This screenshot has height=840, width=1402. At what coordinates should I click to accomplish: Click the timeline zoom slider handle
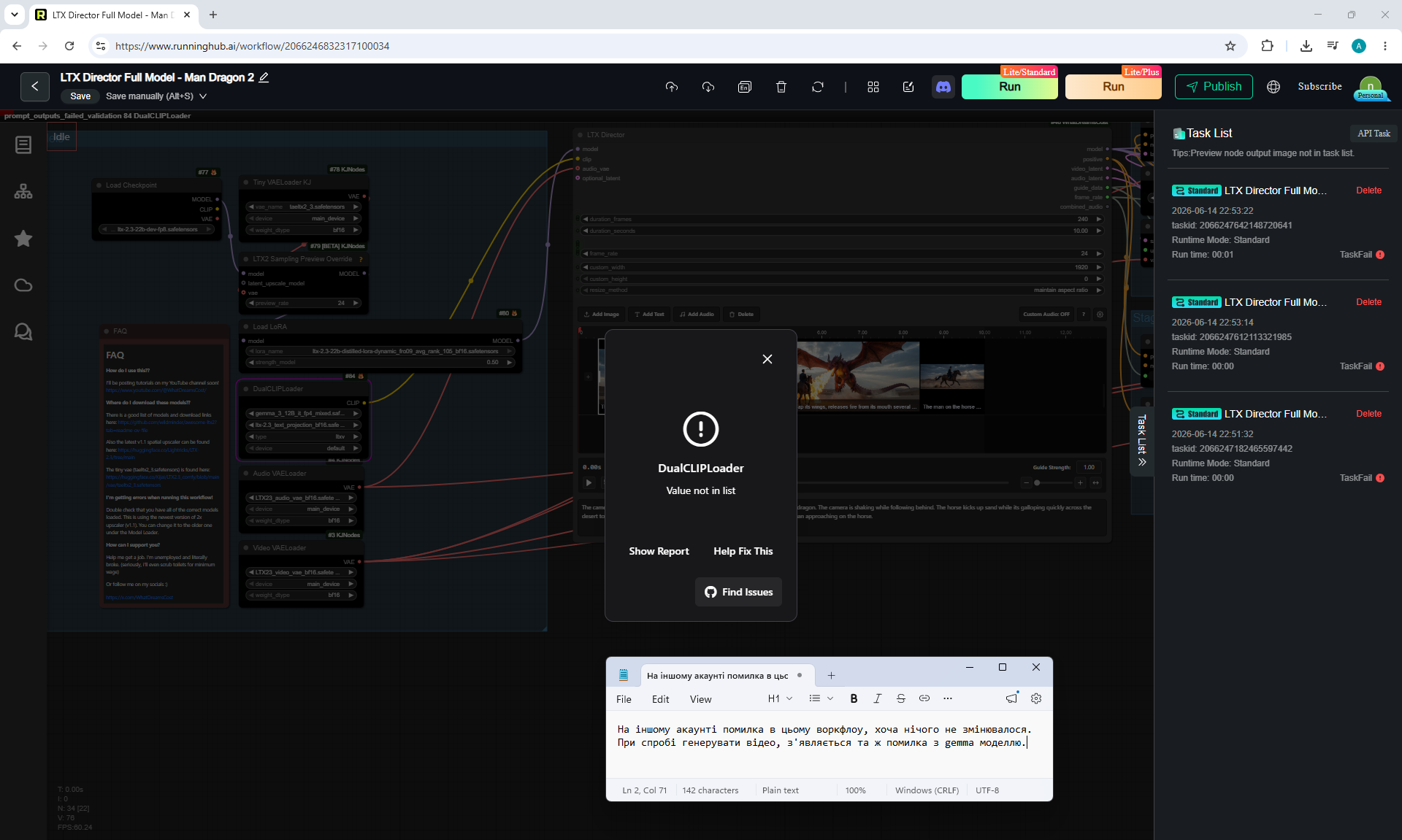(1037, 483)
